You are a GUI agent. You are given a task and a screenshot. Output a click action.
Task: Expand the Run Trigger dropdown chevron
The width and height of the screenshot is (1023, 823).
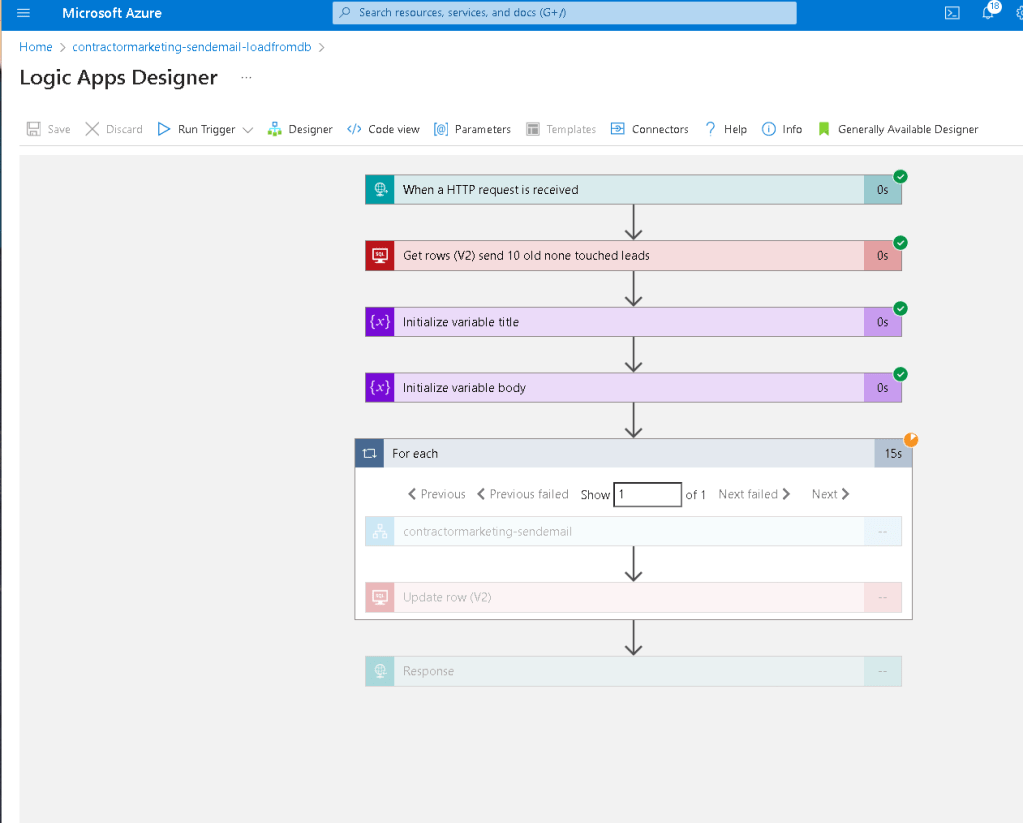coord(248,130)
